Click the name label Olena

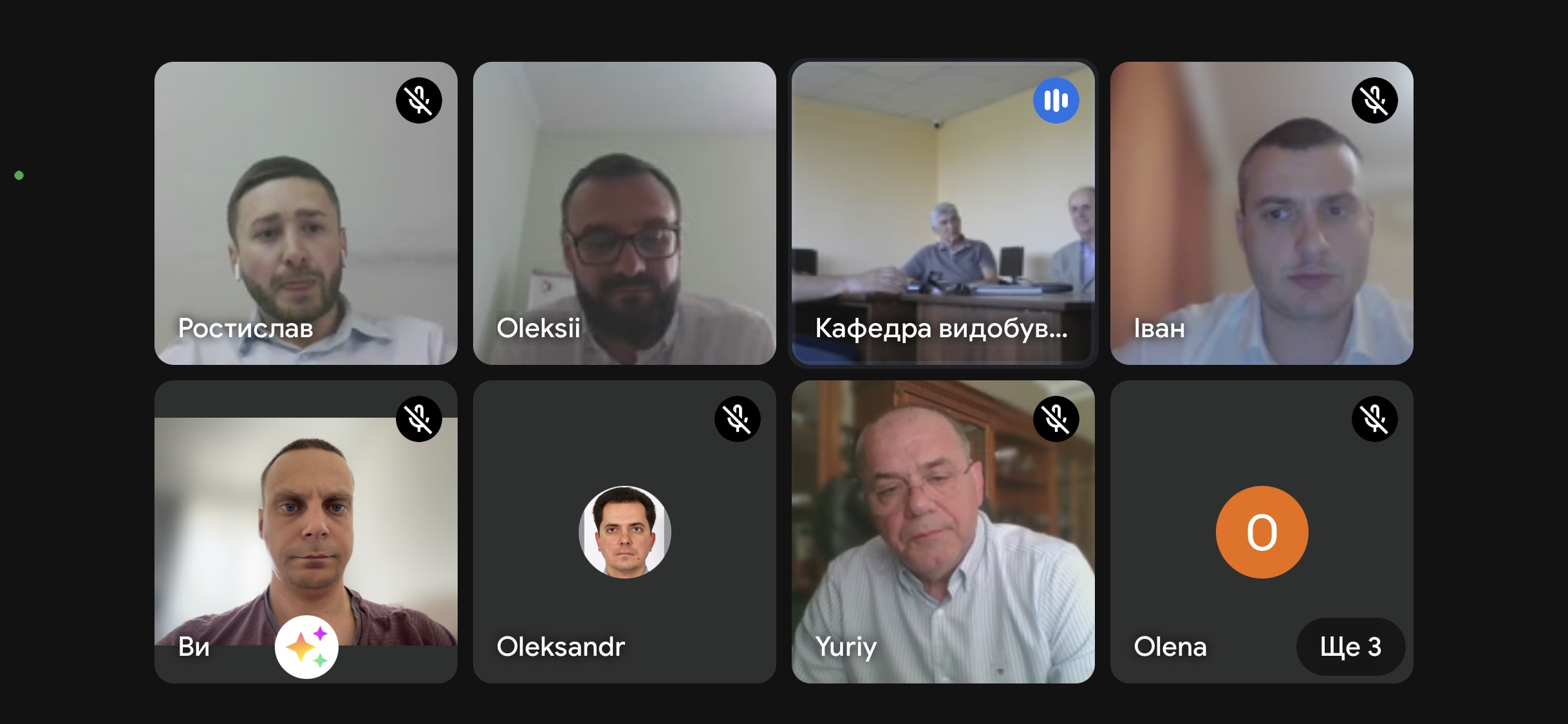(1170, 647)
